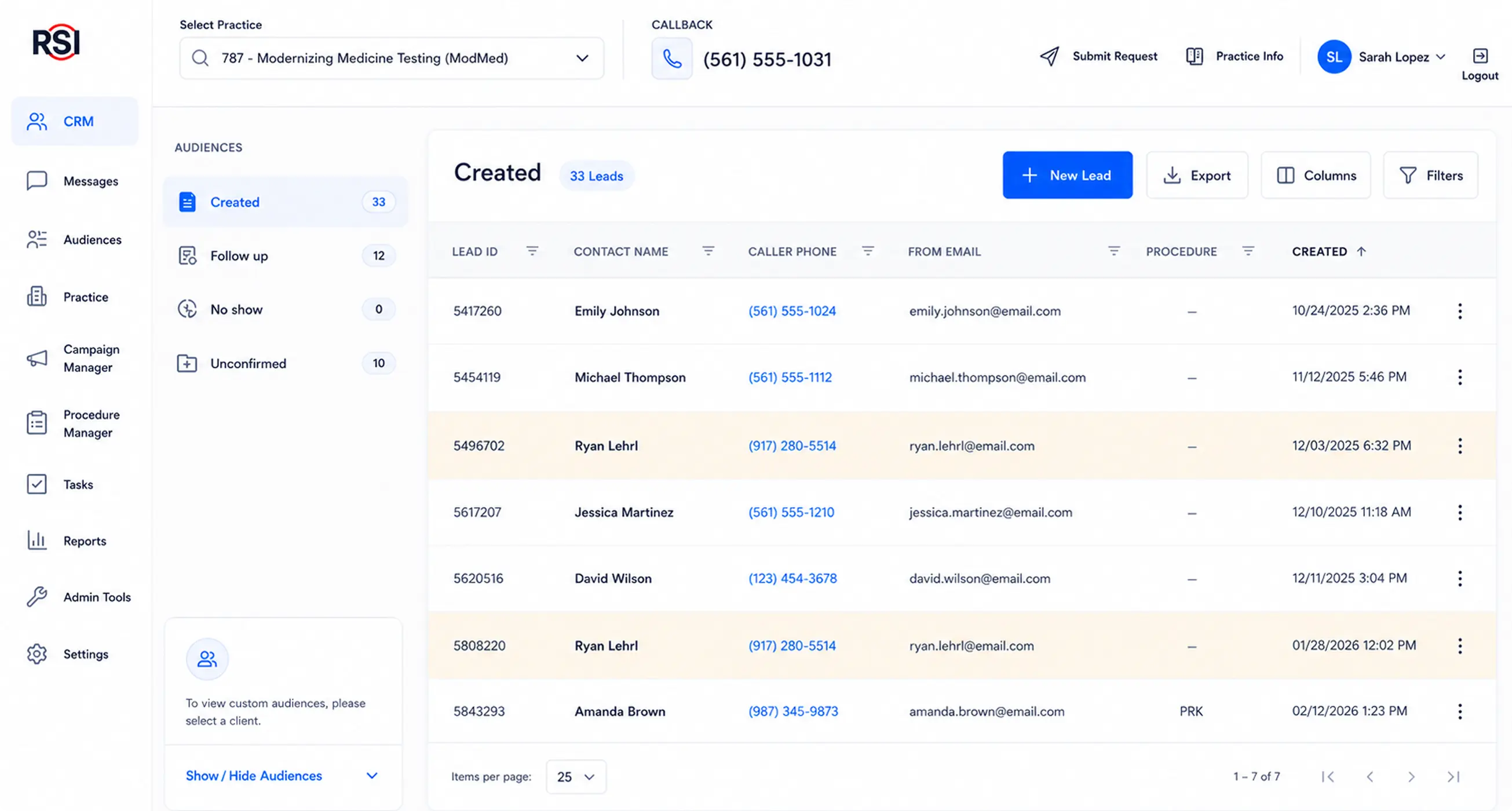Click the search icon in Select Practice

pos(200,58)
